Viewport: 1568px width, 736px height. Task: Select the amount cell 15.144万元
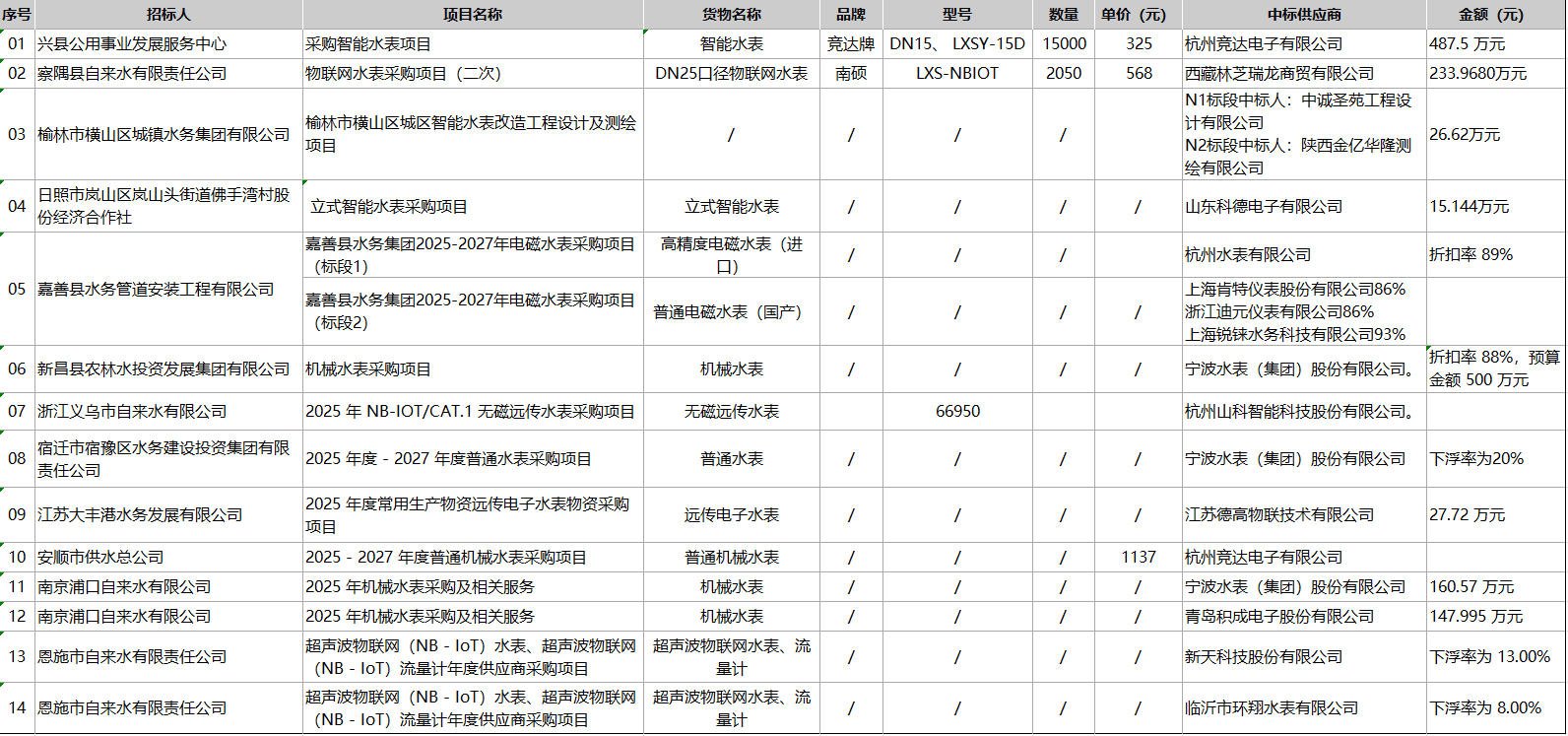(x=1495, y=207)
